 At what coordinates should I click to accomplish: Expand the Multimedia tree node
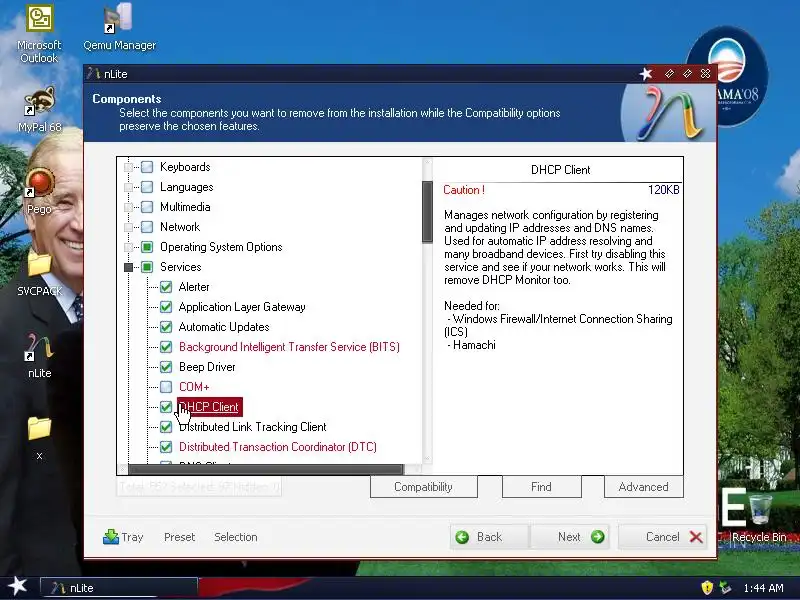[129, 207]
